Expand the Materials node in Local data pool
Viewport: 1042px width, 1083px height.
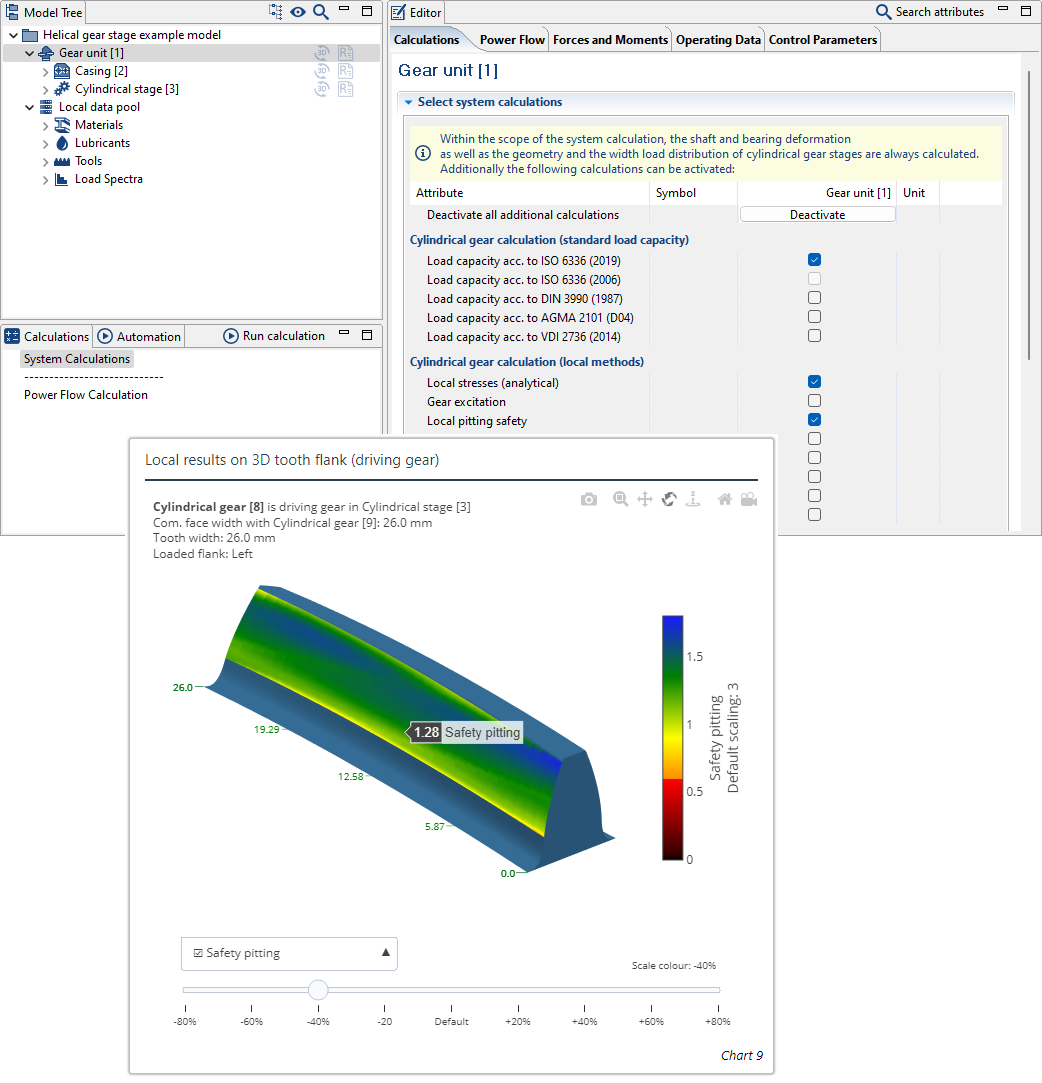pyautogui.click(x=46, y=125)
